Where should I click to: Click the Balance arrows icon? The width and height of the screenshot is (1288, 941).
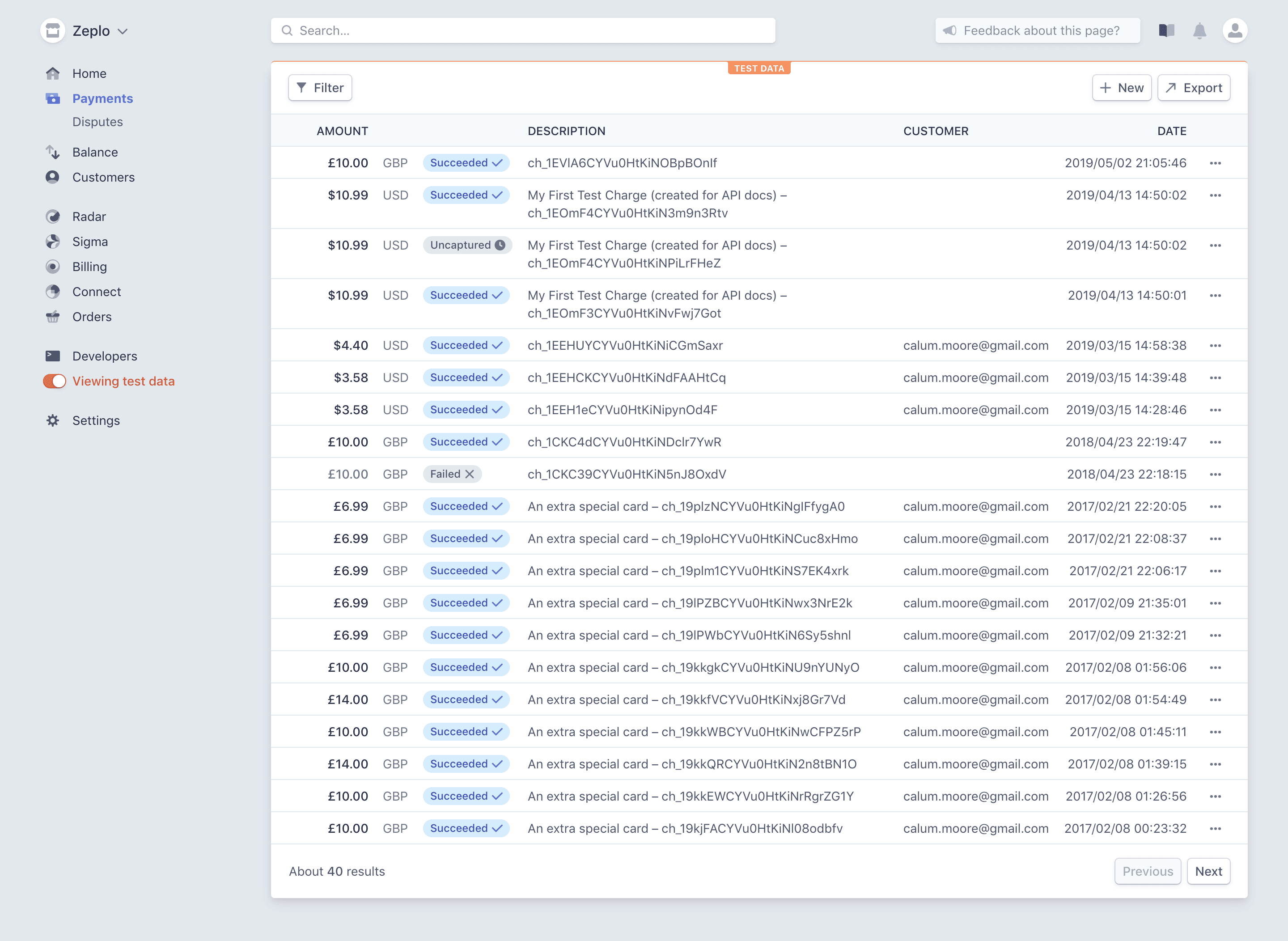[x=53, y=152]
